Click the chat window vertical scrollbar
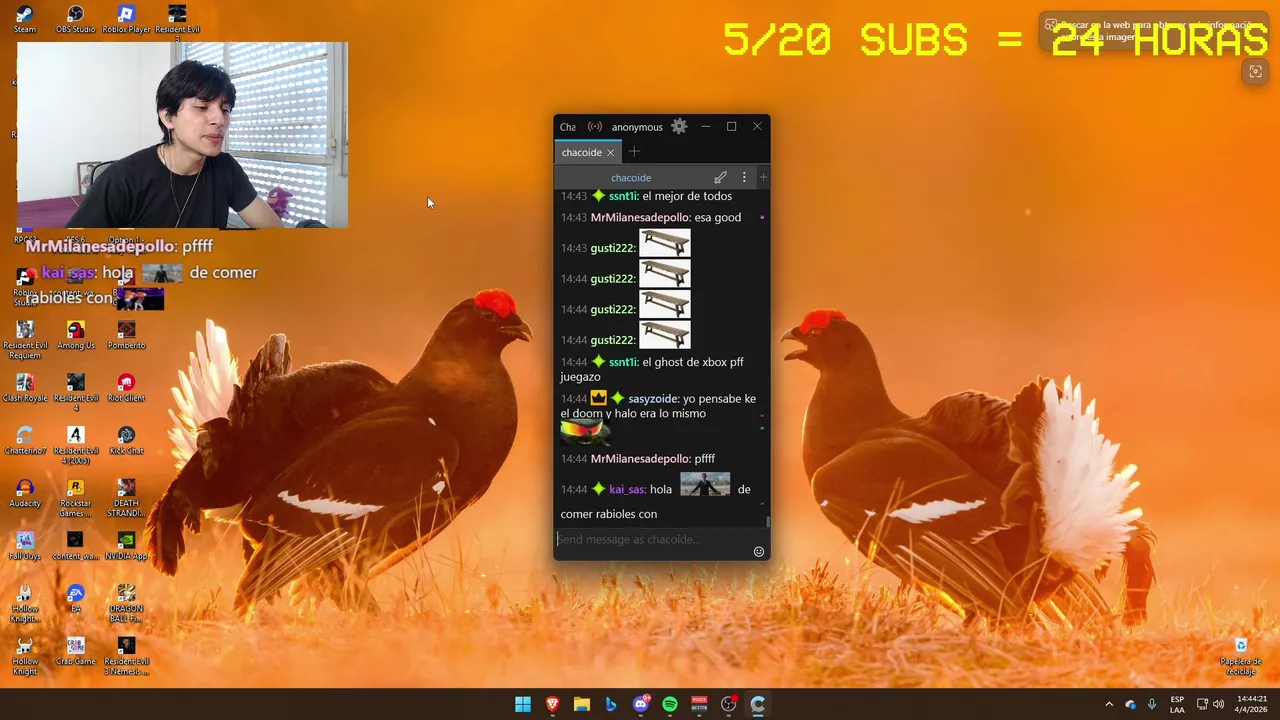The image size is (1280, 720). click(x=768, y=521)
